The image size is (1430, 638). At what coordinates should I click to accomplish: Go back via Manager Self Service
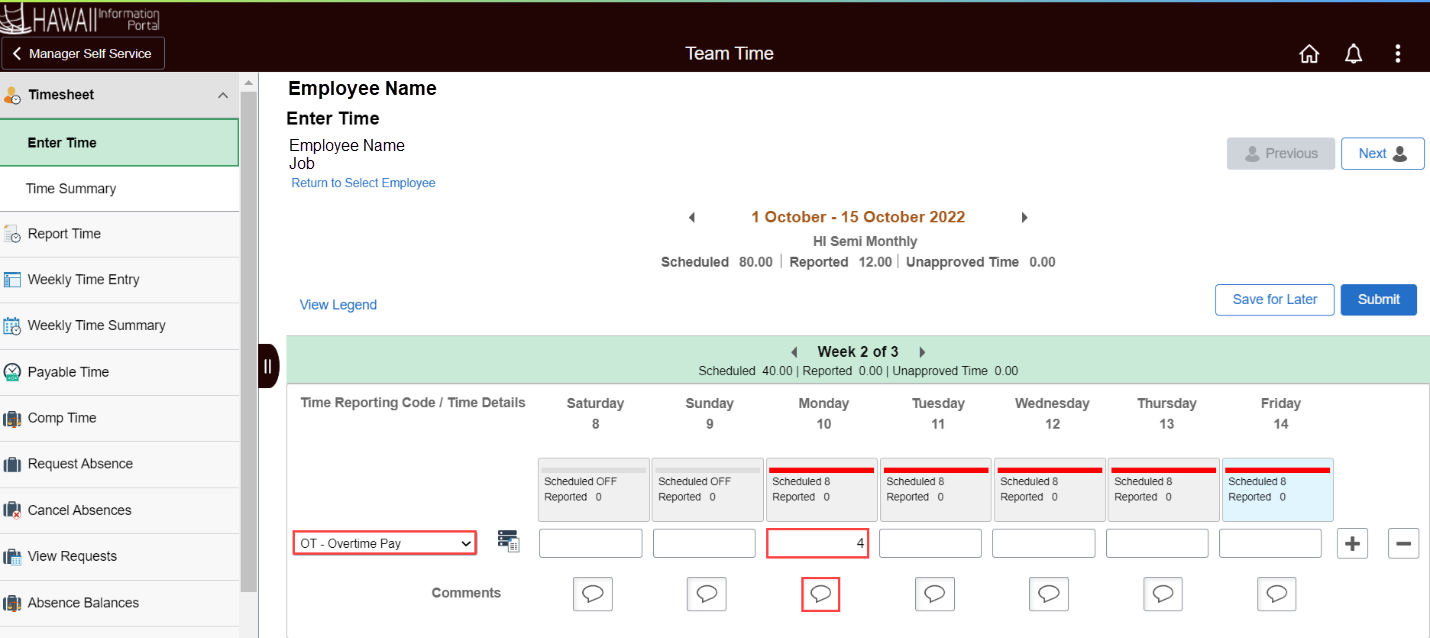[x=83, y=54]
